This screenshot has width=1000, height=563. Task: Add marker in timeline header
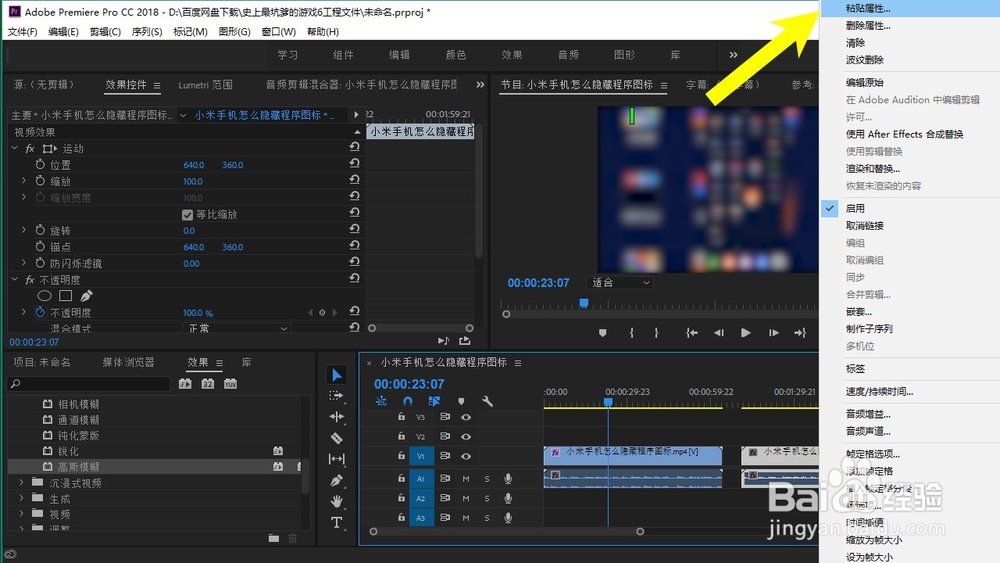point(461,401)
